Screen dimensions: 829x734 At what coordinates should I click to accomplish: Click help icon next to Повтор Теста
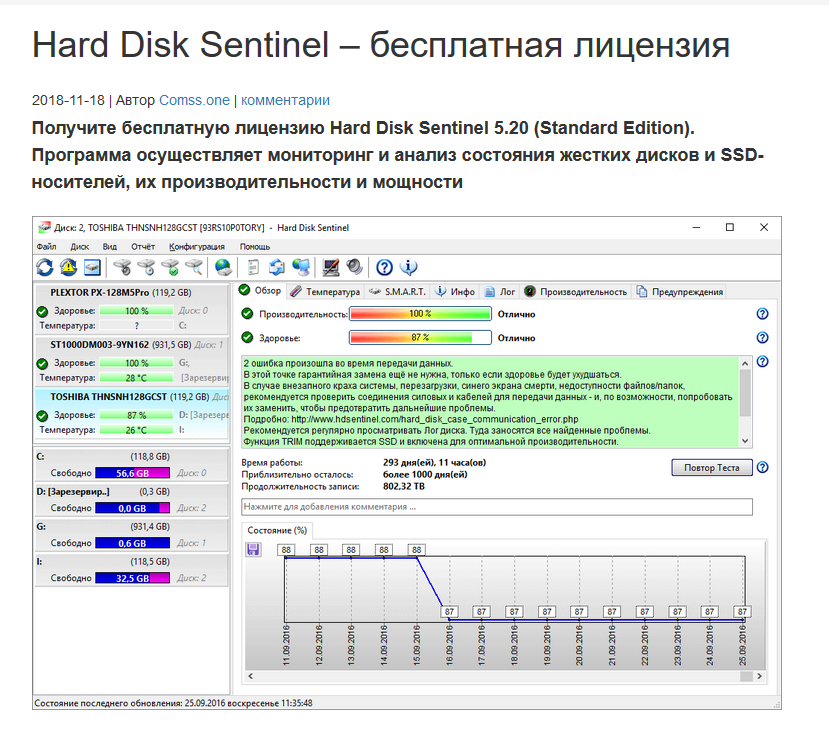762,467
